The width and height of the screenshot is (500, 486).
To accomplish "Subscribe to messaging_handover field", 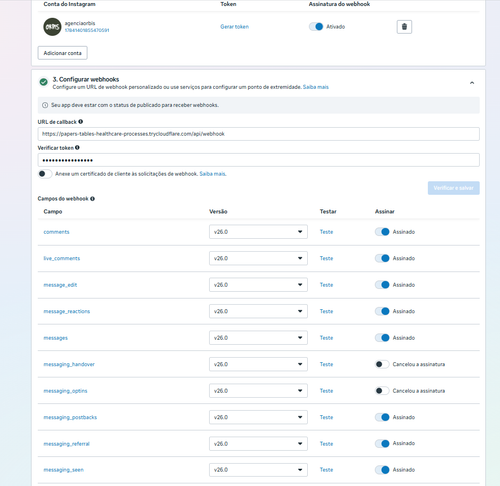I will [x=382, y=364].
